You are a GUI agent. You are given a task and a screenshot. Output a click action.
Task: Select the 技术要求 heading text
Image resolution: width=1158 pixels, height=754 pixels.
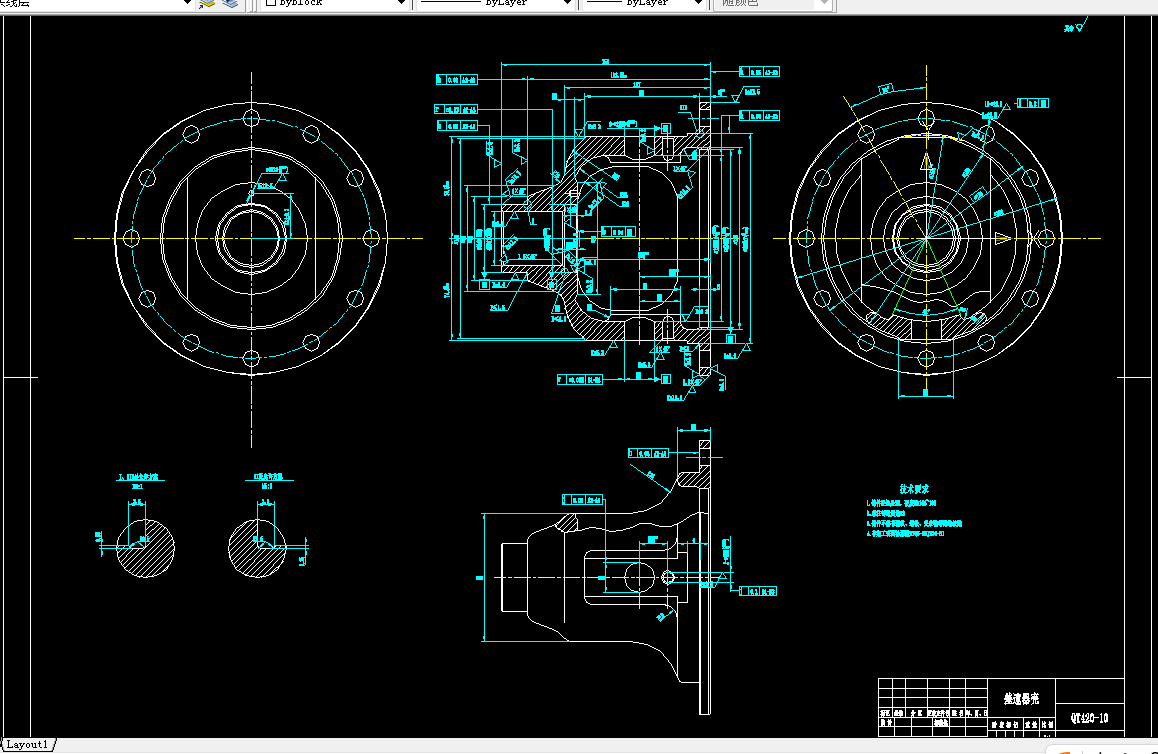point(914,489)
